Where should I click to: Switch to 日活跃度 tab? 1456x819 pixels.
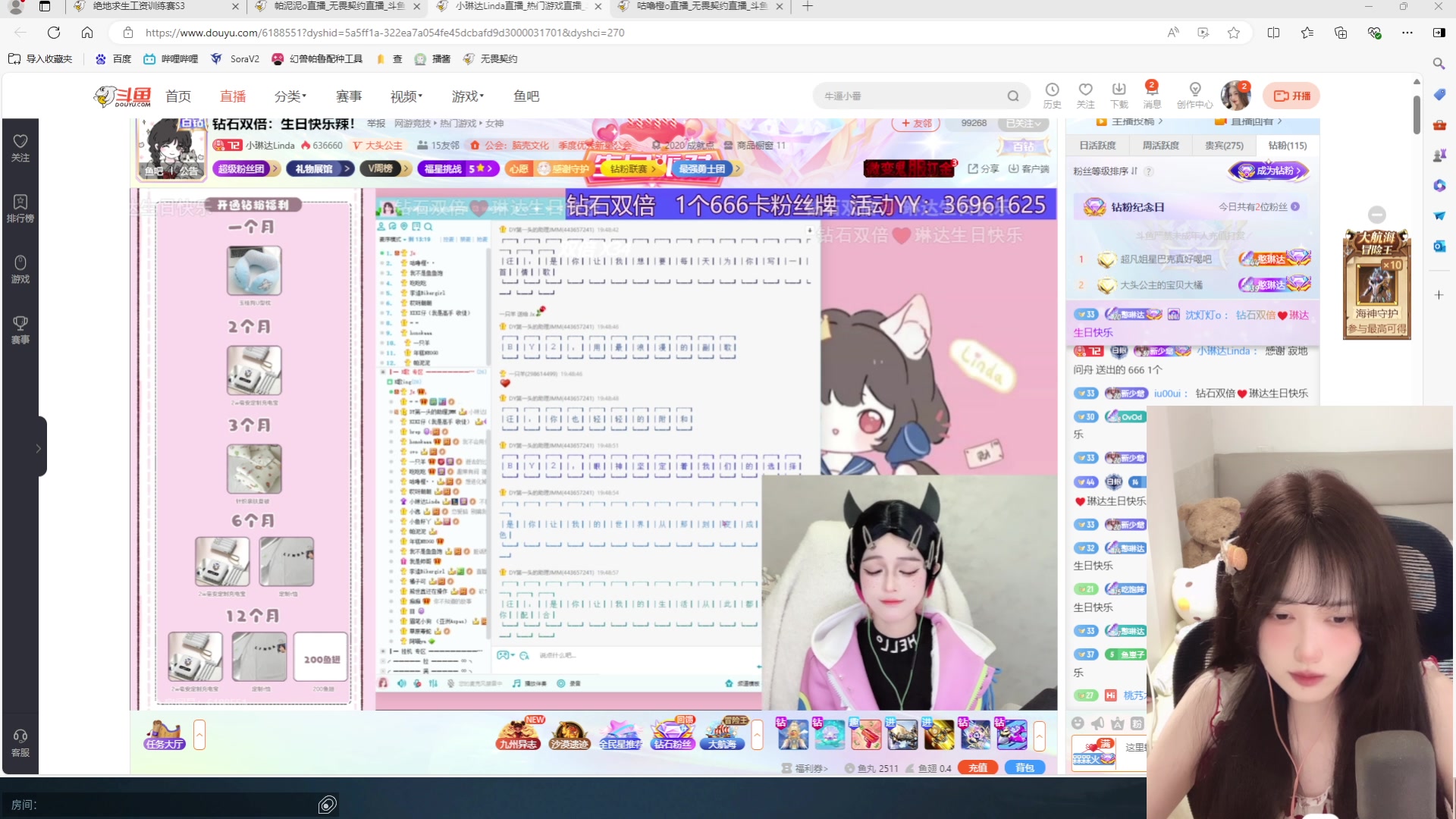[x=1097, y=145]
